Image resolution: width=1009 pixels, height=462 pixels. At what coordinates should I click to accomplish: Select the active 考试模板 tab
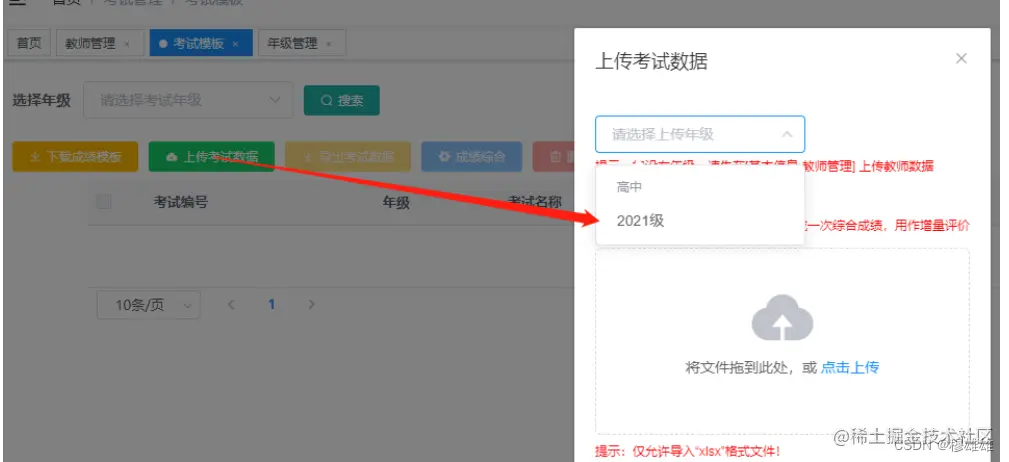click(199, 43)
